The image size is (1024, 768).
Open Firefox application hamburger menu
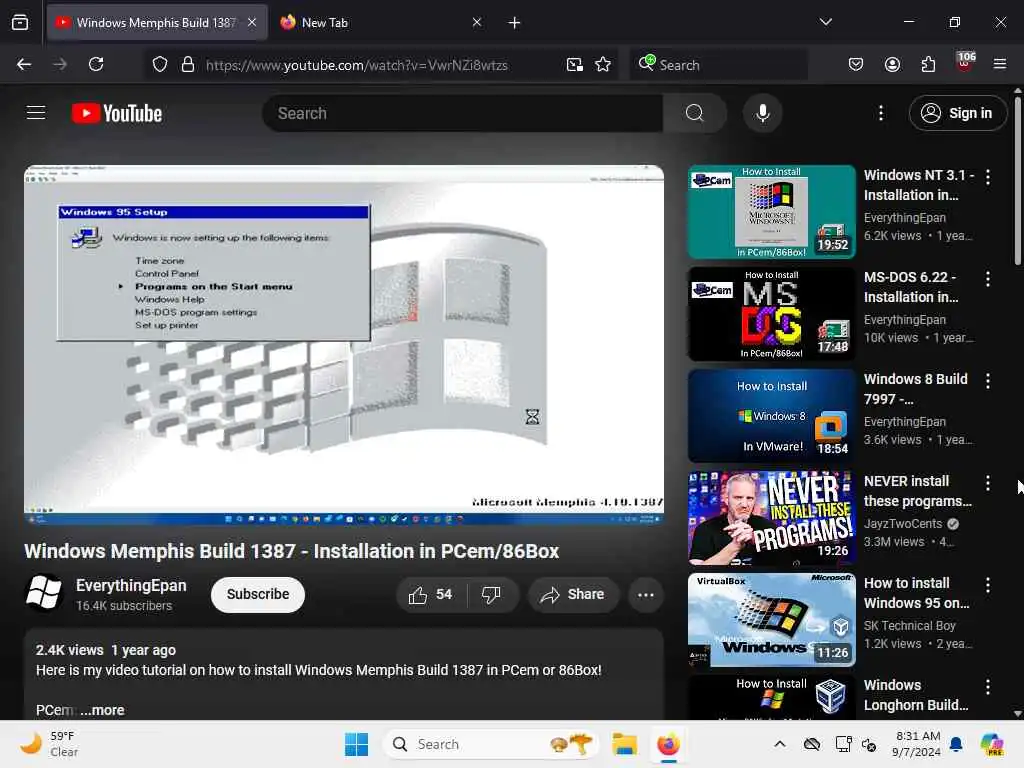1000,65
